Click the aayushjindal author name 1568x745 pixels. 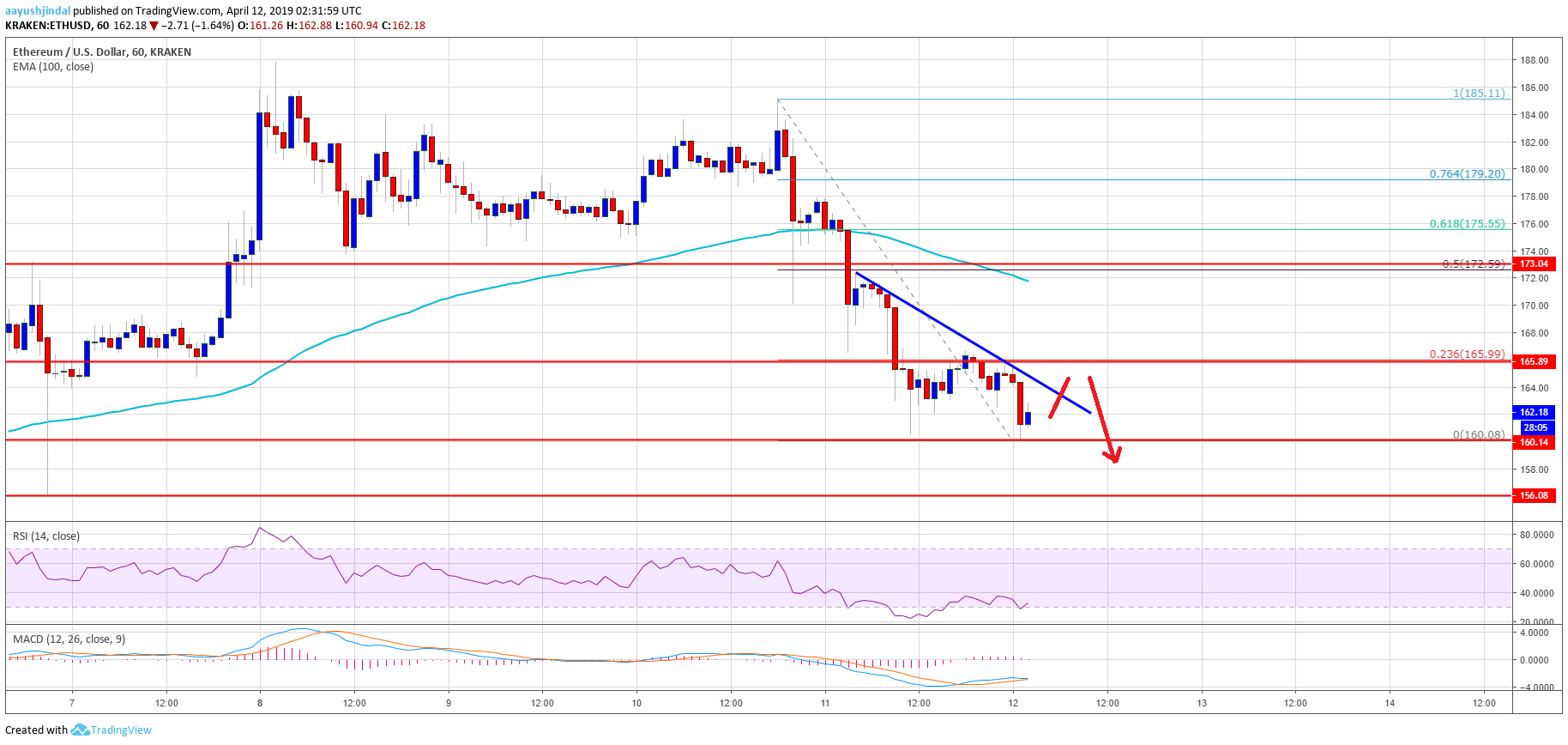pyautogui.click(x=38, y=11)
